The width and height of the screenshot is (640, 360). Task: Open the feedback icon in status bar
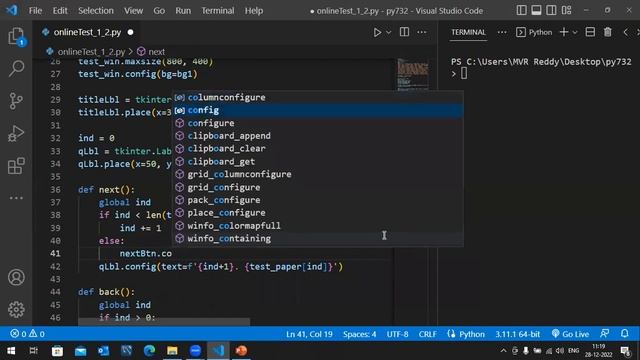pyautogui.click(x=604, y=334)
